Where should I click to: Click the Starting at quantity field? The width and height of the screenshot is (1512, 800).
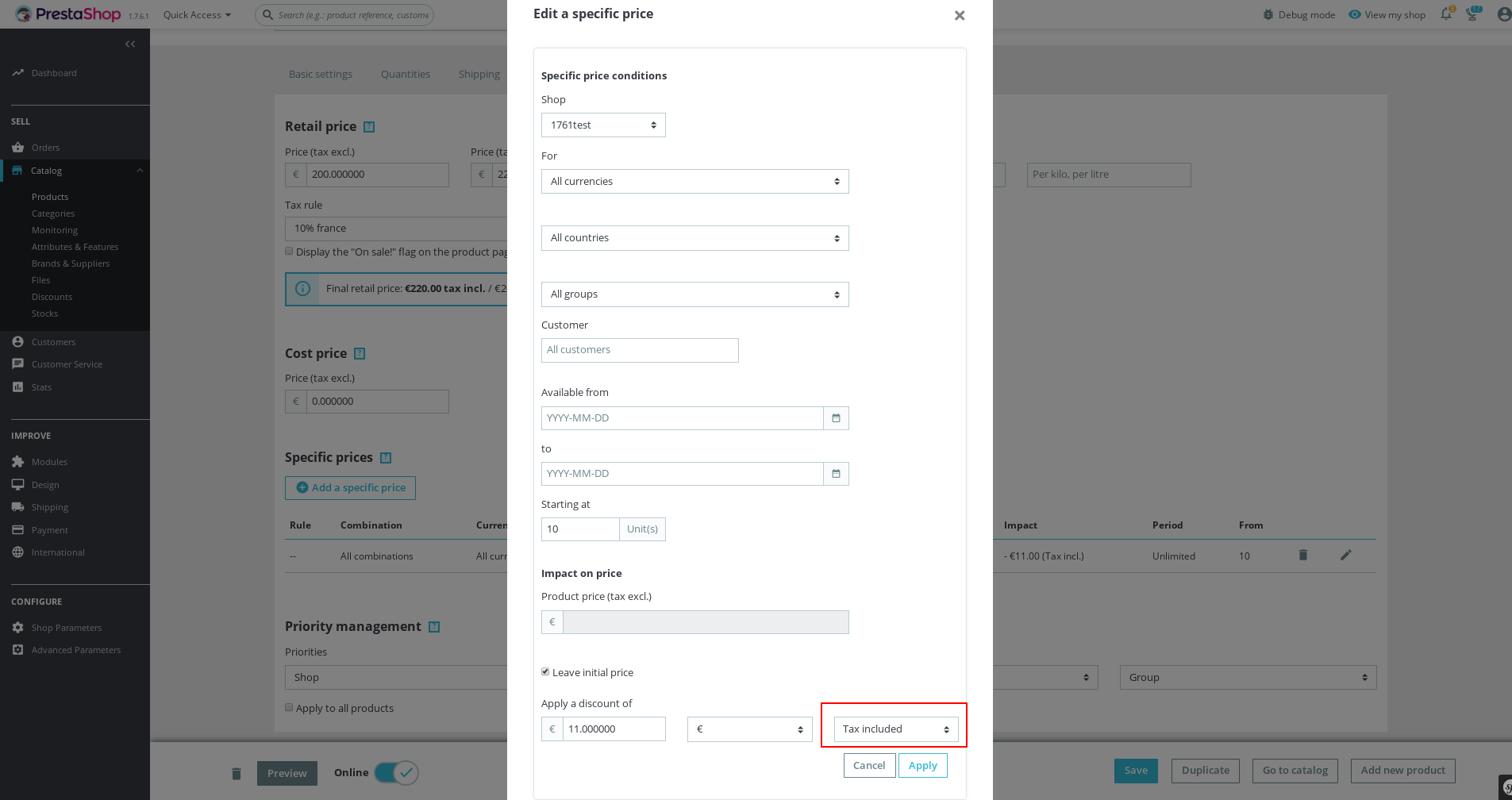580,529
